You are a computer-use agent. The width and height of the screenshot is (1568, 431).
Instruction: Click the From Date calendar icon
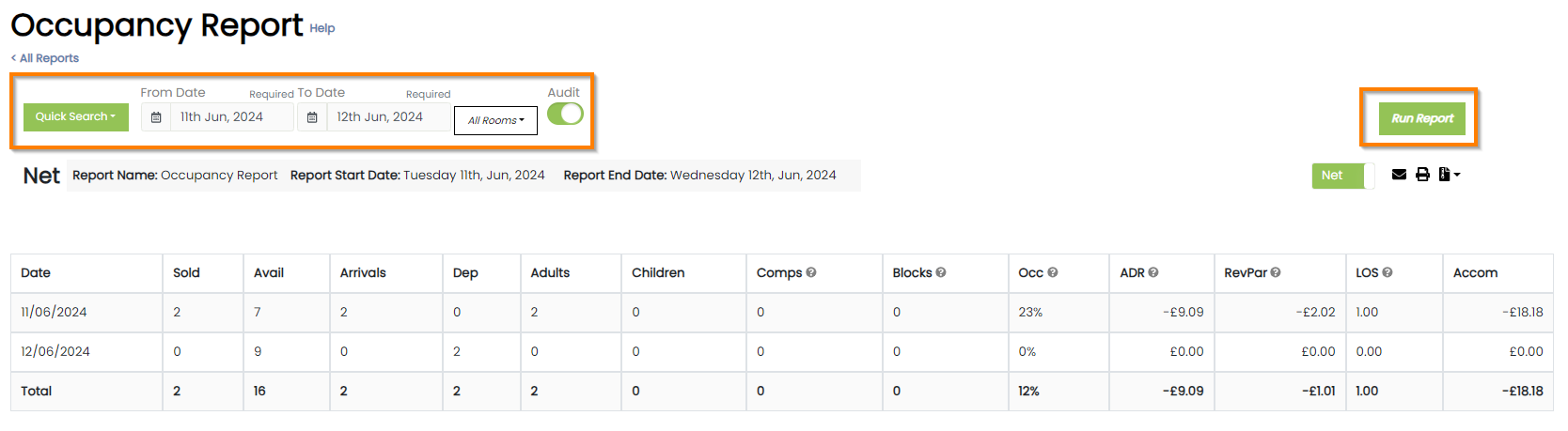156,117
